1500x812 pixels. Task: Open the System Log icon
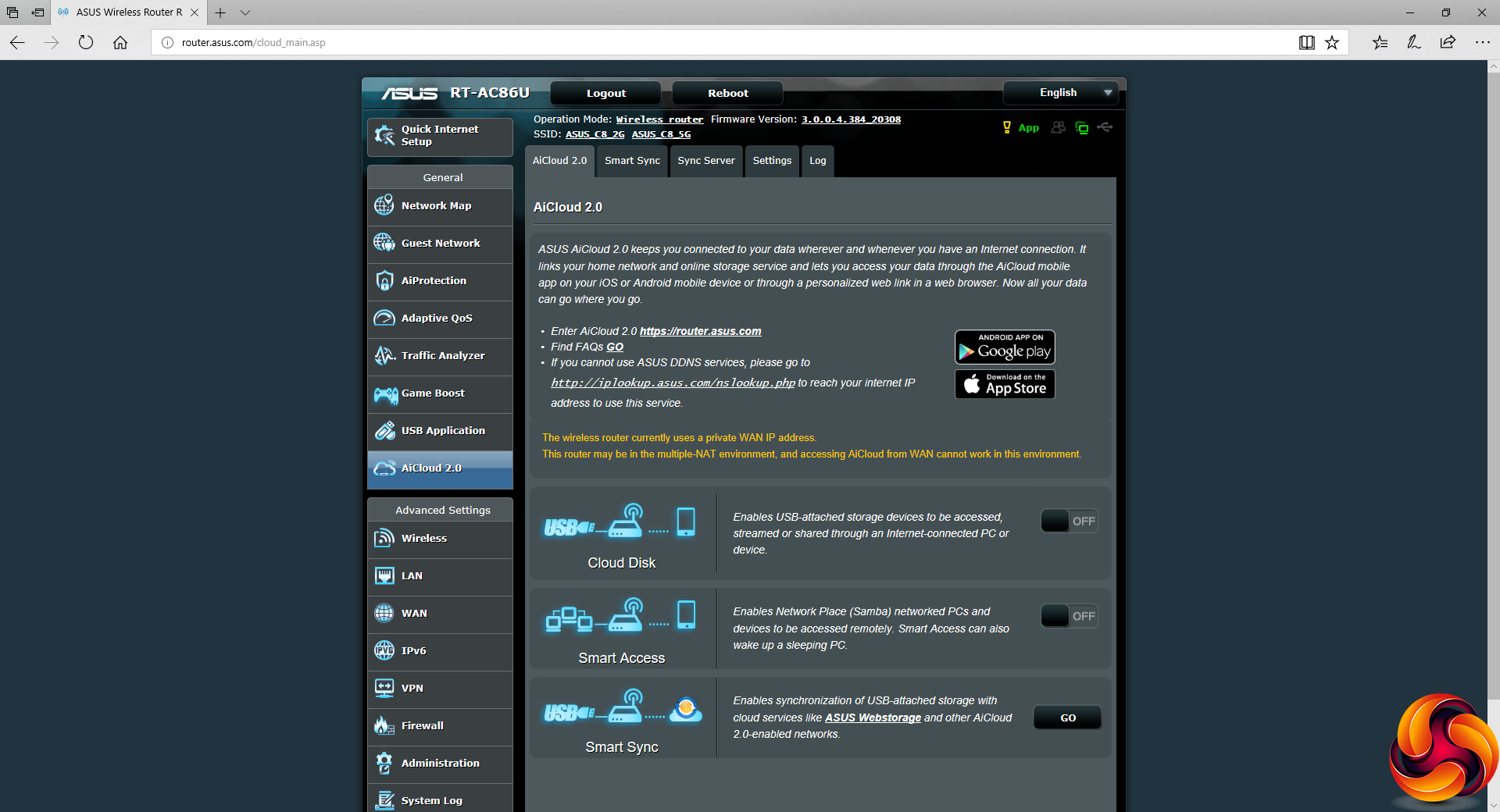point(384,800)
